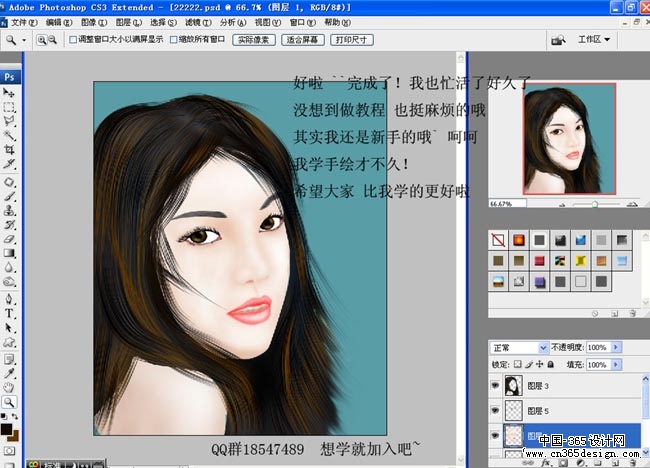Apply the no-style swatch in Styles panel
The height and width of the screenshot is (468, 650).
coord(498,240)
